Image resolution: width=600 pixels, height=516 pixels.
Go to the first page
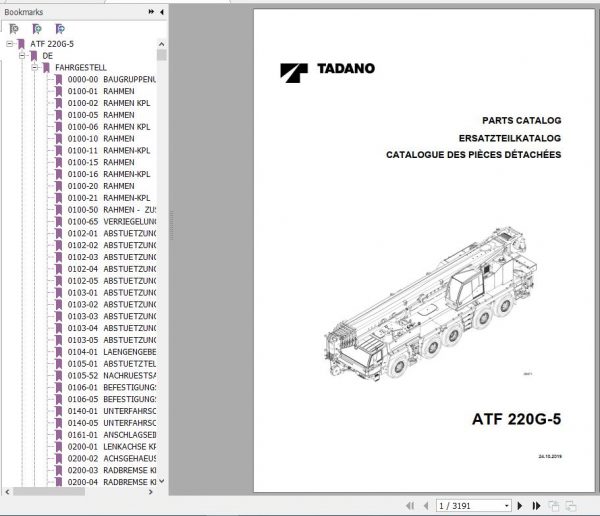[x=410, y=506]
